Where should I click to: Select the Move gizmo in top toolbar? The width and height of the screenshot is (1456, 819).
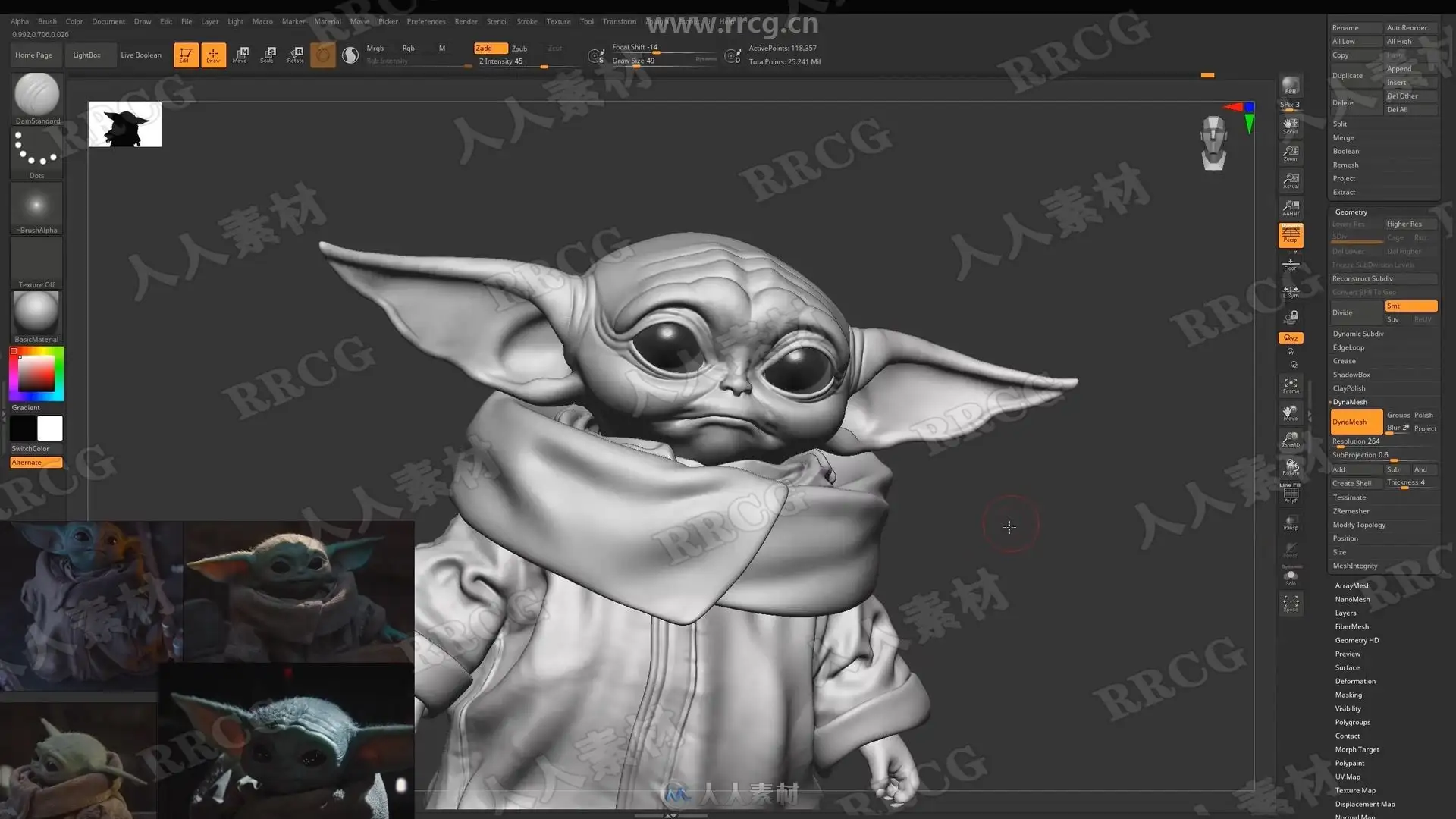click(x=241, y=55)
